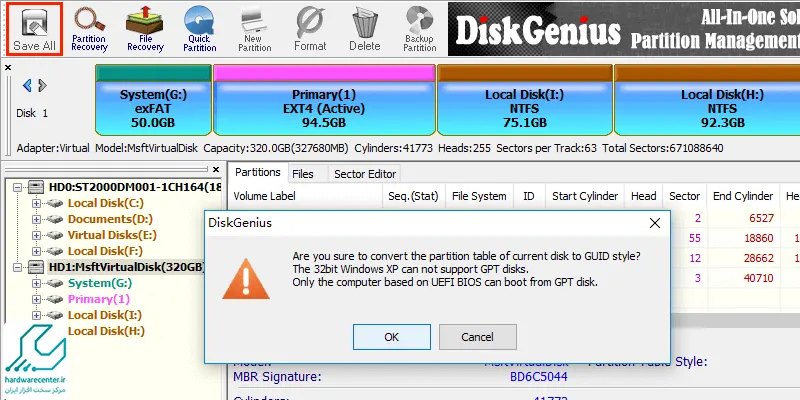800x400 pixels.
Task: Select System(G:) exFAT partition block
Action: tap(153, 99)
